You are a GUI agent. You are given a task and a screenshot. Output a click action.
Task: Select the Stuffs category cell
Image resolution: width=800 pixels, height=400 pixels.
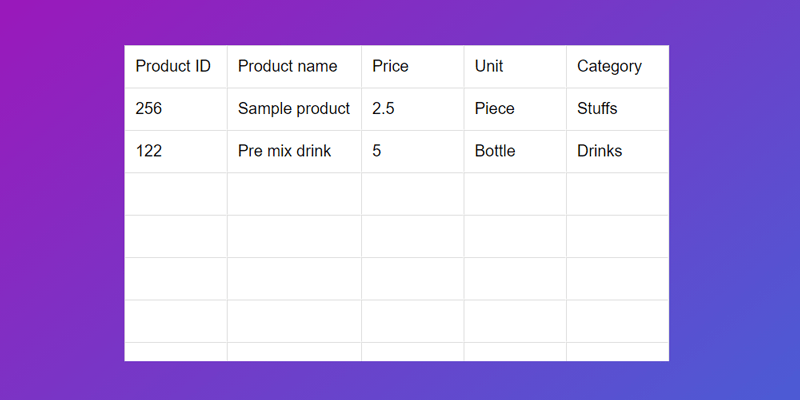click(617, 109)
